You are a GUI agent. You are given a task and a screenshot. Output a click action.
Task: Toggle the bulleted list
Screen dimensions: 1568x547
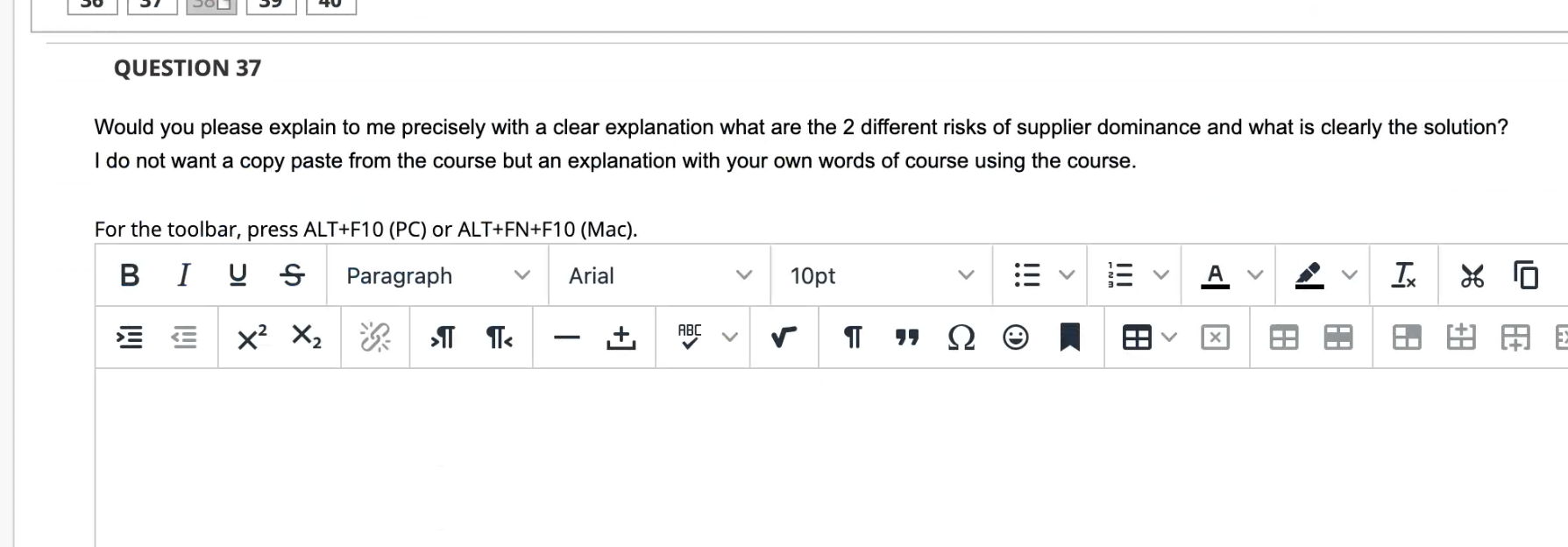point(1026,275)
